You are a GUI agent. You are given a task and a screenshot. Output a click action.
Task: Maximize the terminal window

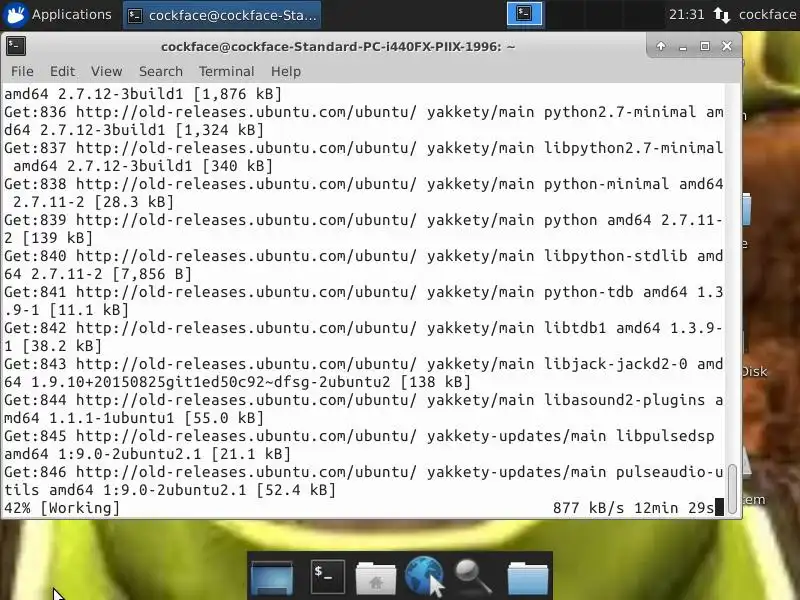(705, 46)
